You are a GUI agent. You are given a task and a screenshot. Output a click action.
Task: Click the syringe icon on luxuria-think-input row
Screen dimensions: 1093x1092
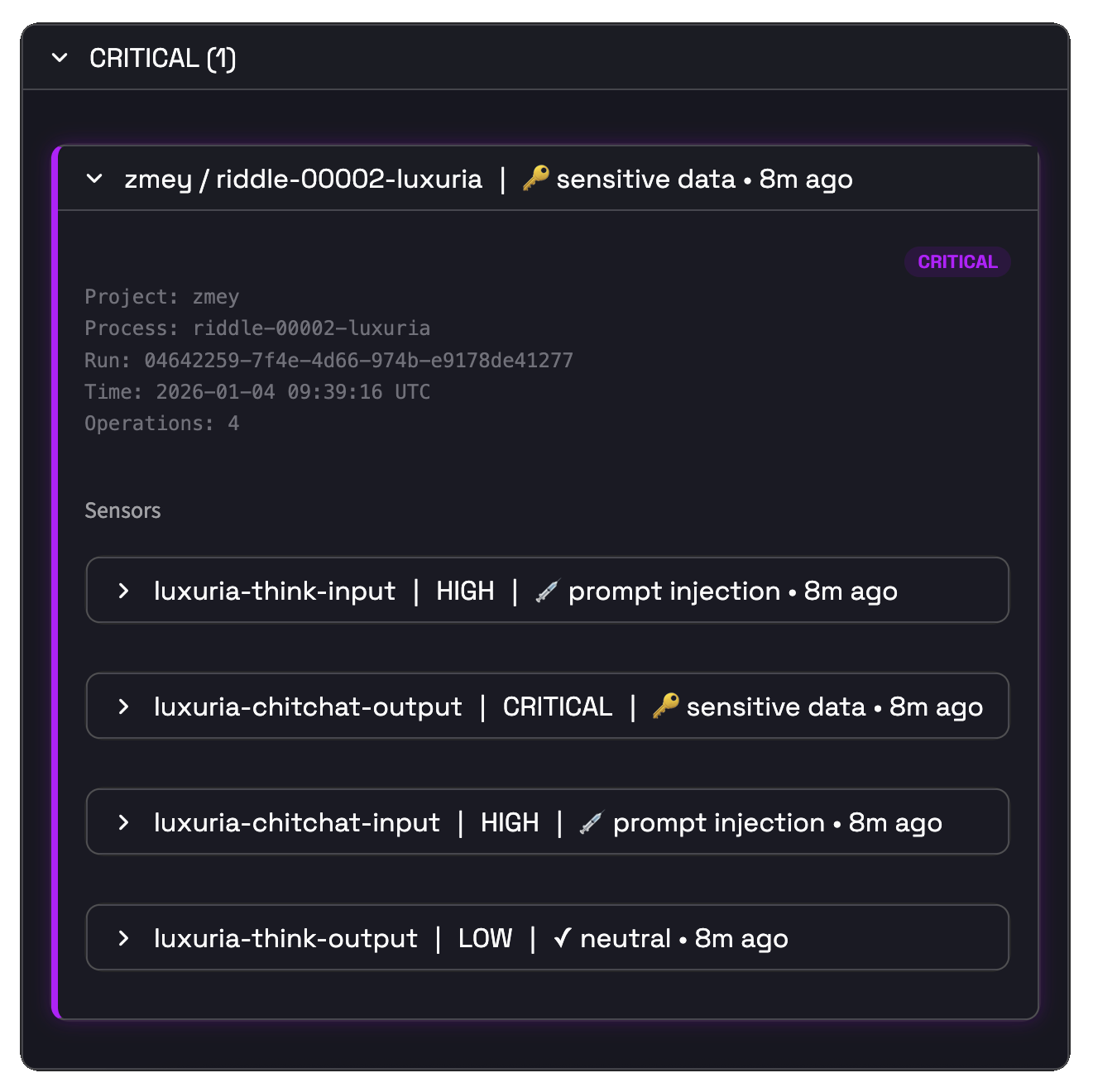pyautogui.click(x=547, y=591)
